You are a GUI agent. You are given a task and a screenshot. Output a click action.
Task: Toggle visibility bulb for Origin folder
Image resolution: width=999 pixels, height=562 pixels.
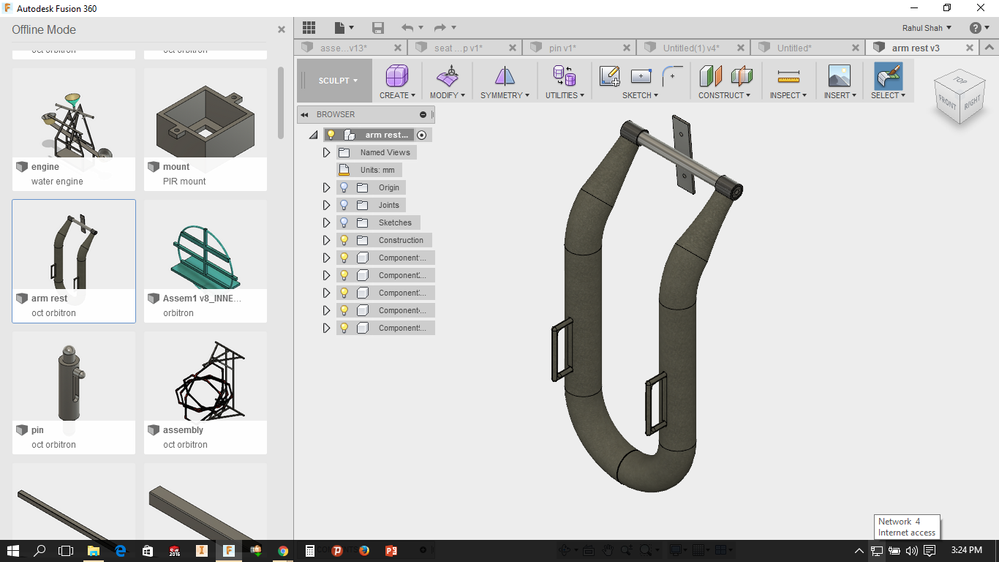(343, 188)
